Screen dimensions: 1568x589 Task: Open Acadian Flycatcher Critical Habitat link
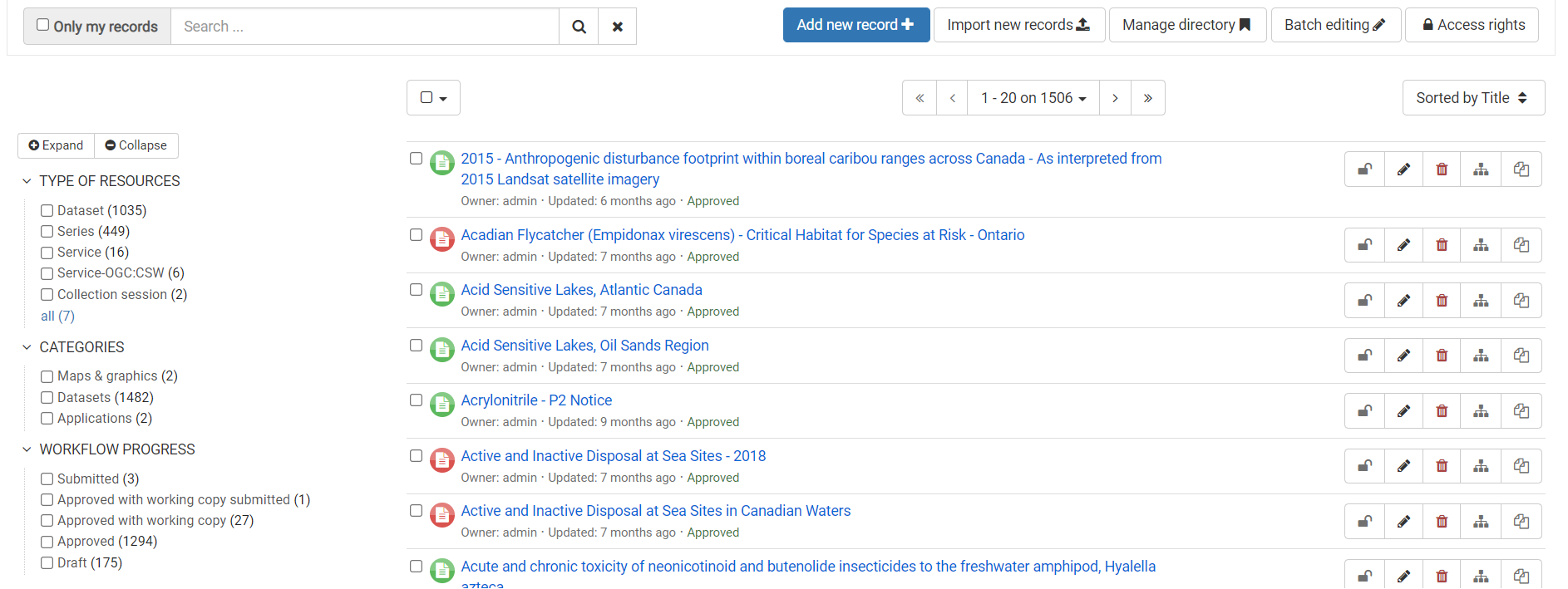tap(742, 235)
